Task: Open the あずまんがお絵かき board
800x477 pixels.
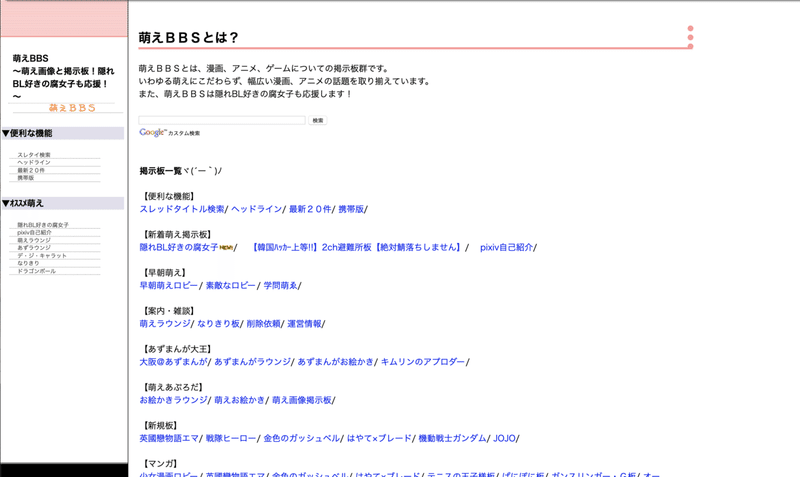Action: pos(336,362)
